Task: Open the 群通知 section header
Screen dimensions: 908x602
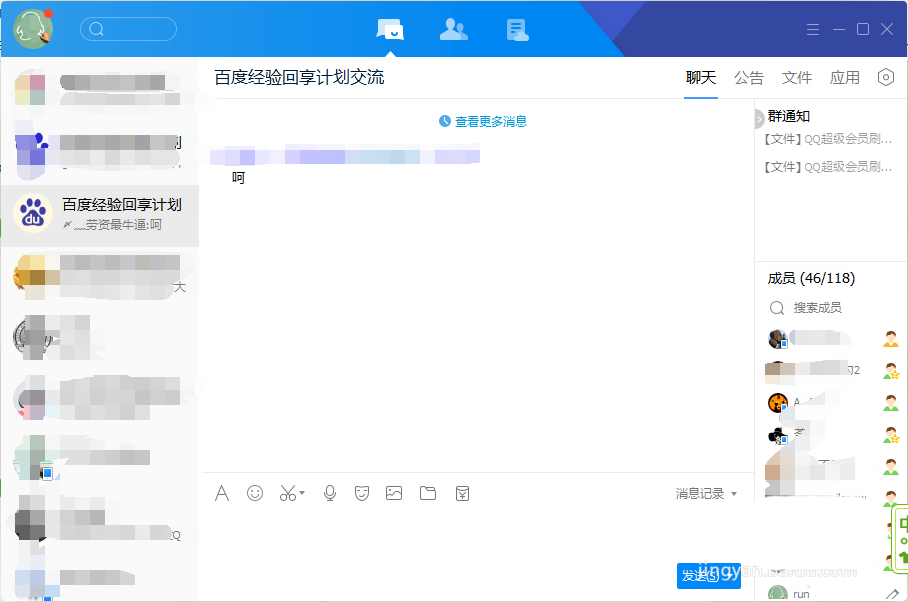Action: [789, 116]
